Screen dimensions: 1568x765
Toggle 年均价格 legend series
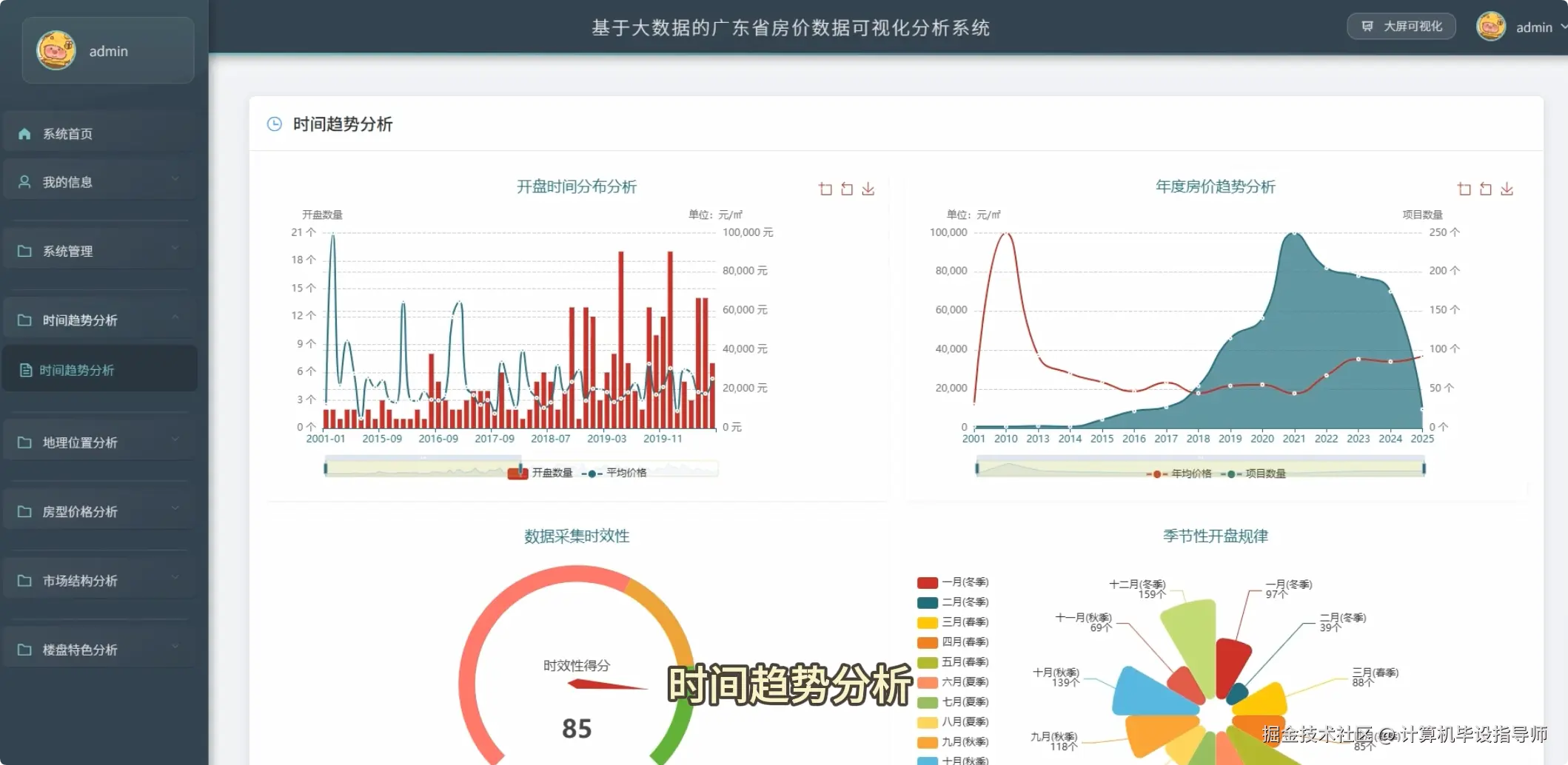pos(1179,474)
